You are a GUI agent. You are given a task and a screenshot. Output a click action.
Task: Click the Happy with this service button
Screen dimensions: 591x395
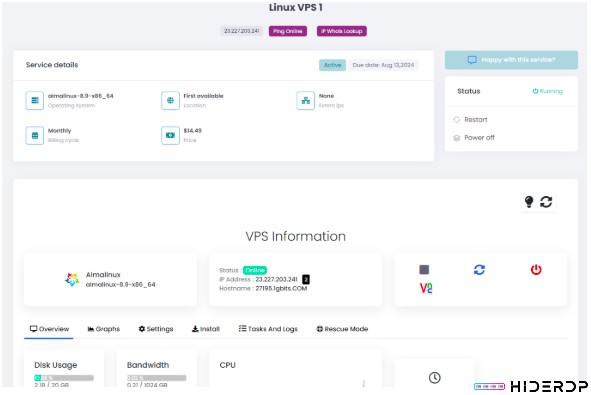tap(511, 60)
